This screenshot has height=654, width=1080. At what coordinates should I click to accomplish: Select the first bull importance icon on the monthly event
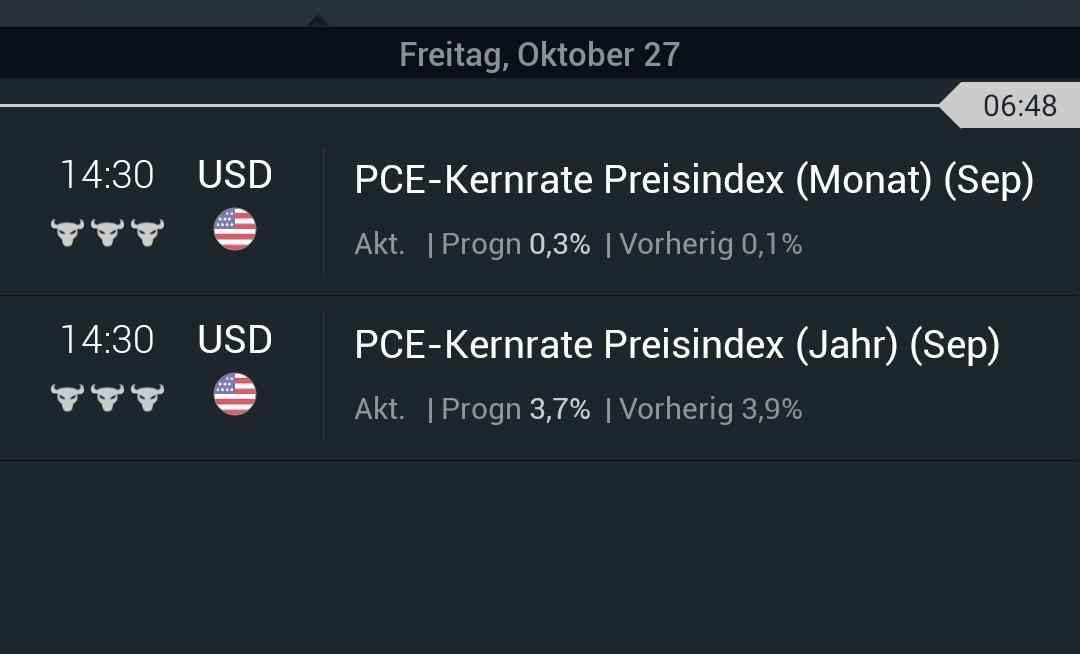tap(68, 233)
